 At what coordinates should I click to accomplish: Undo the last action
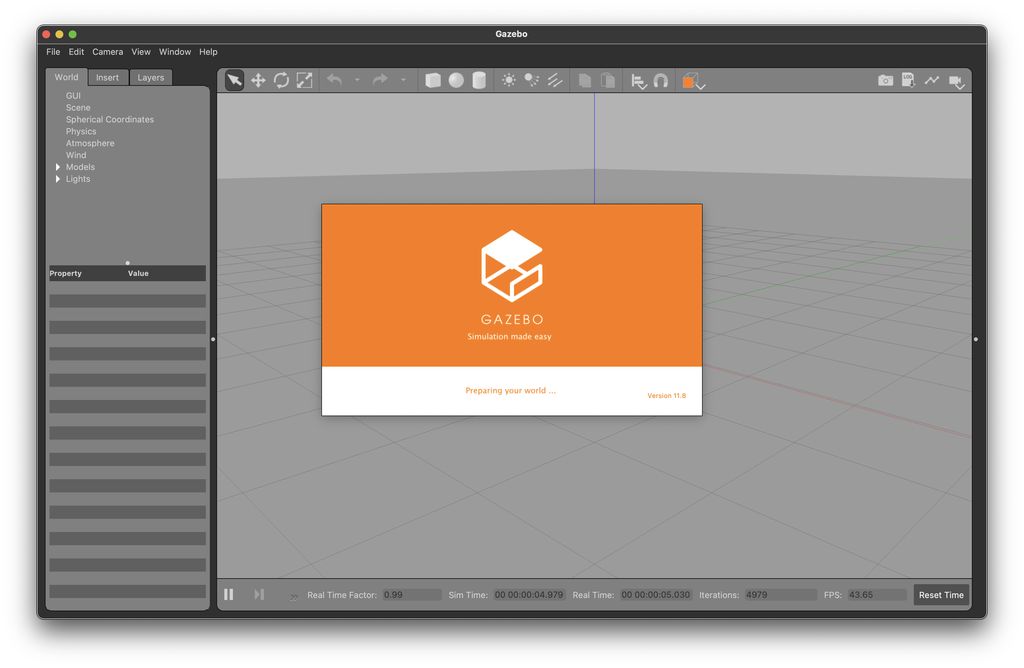coord(334,80)
